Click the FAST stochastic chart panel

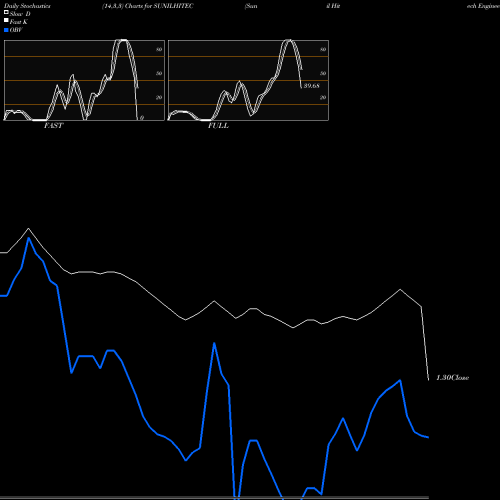84,80
